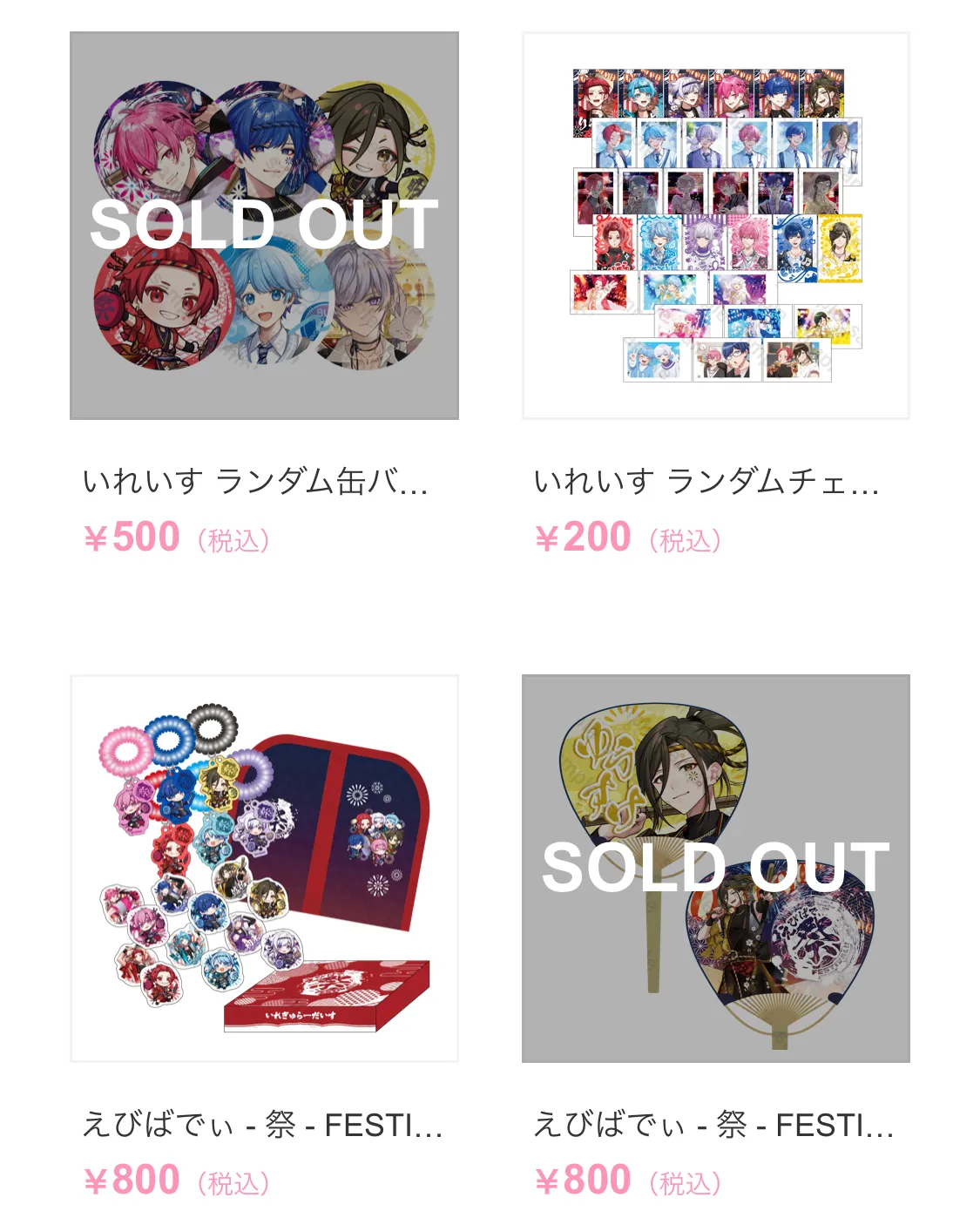Select the ¥800 price below the charm set

tap(132, 1180)
